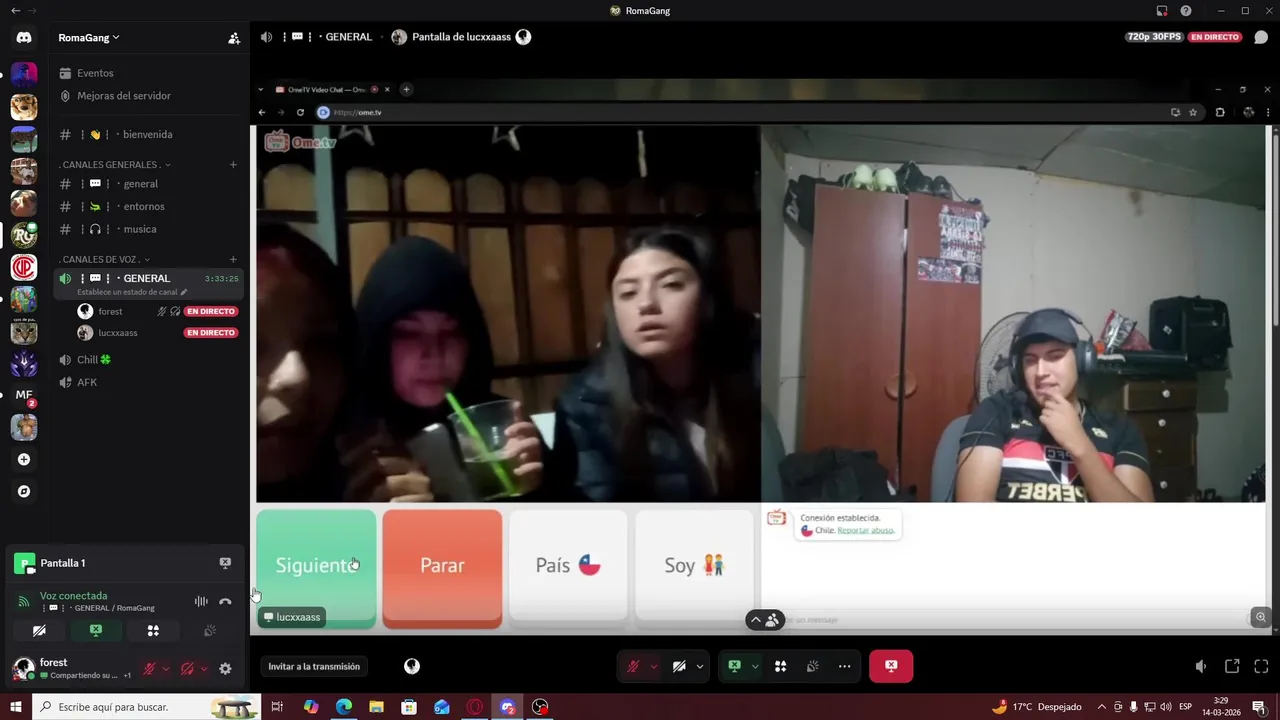
Task: Click 'Establece un estado de canal' link
Action: coord(131,292)
